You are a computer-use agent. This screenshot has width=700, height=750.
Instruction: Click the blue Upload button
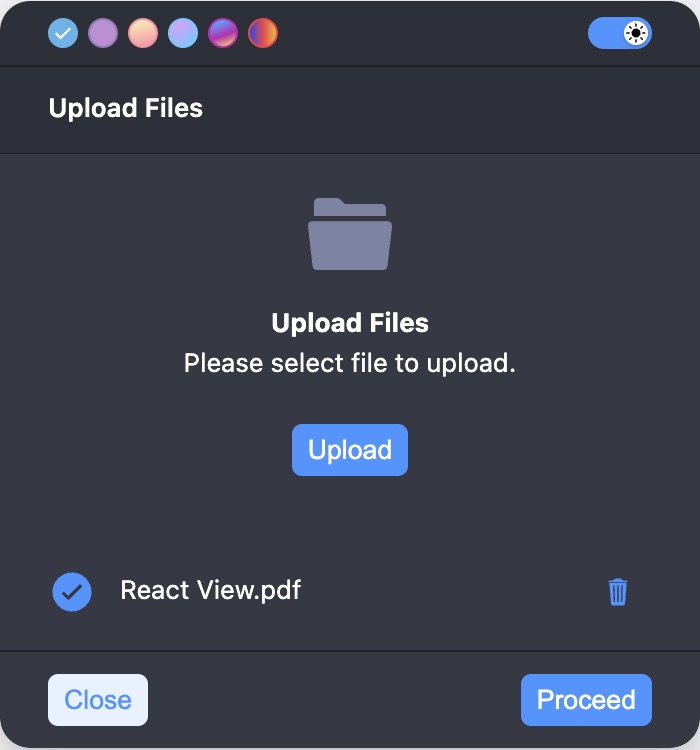pyautogui.click(x=350, y=450)
